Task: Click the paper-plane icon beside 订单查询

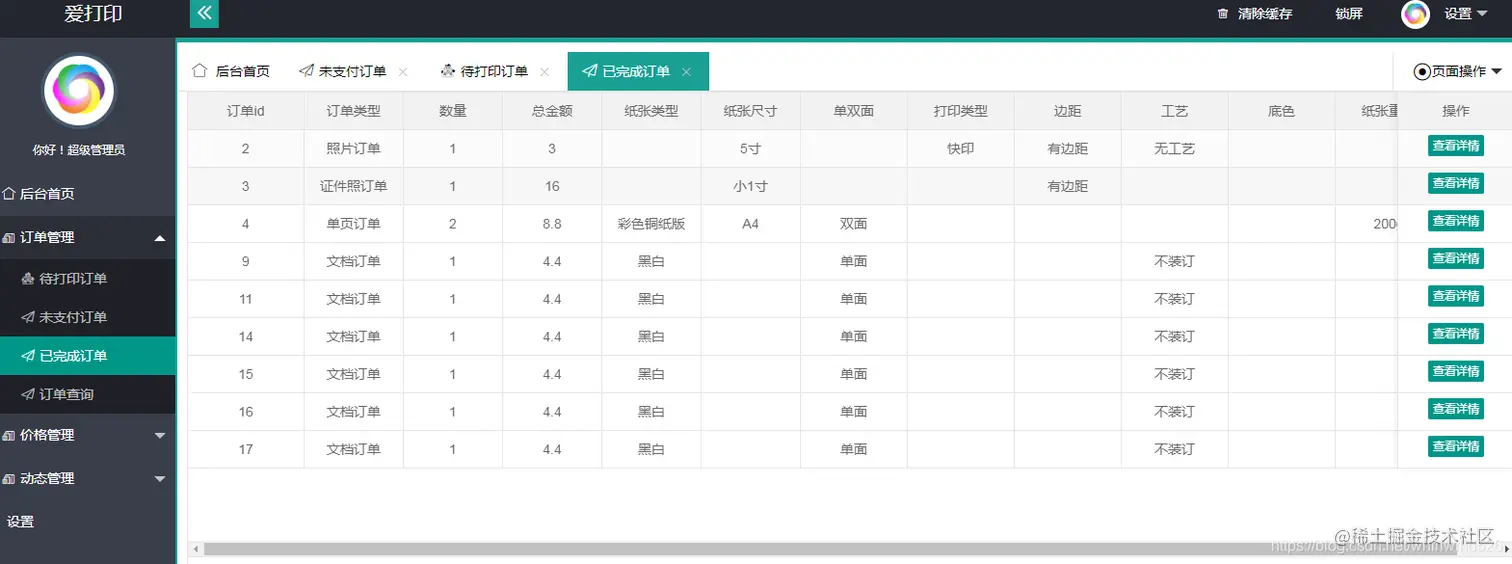Action: (28, 394)
